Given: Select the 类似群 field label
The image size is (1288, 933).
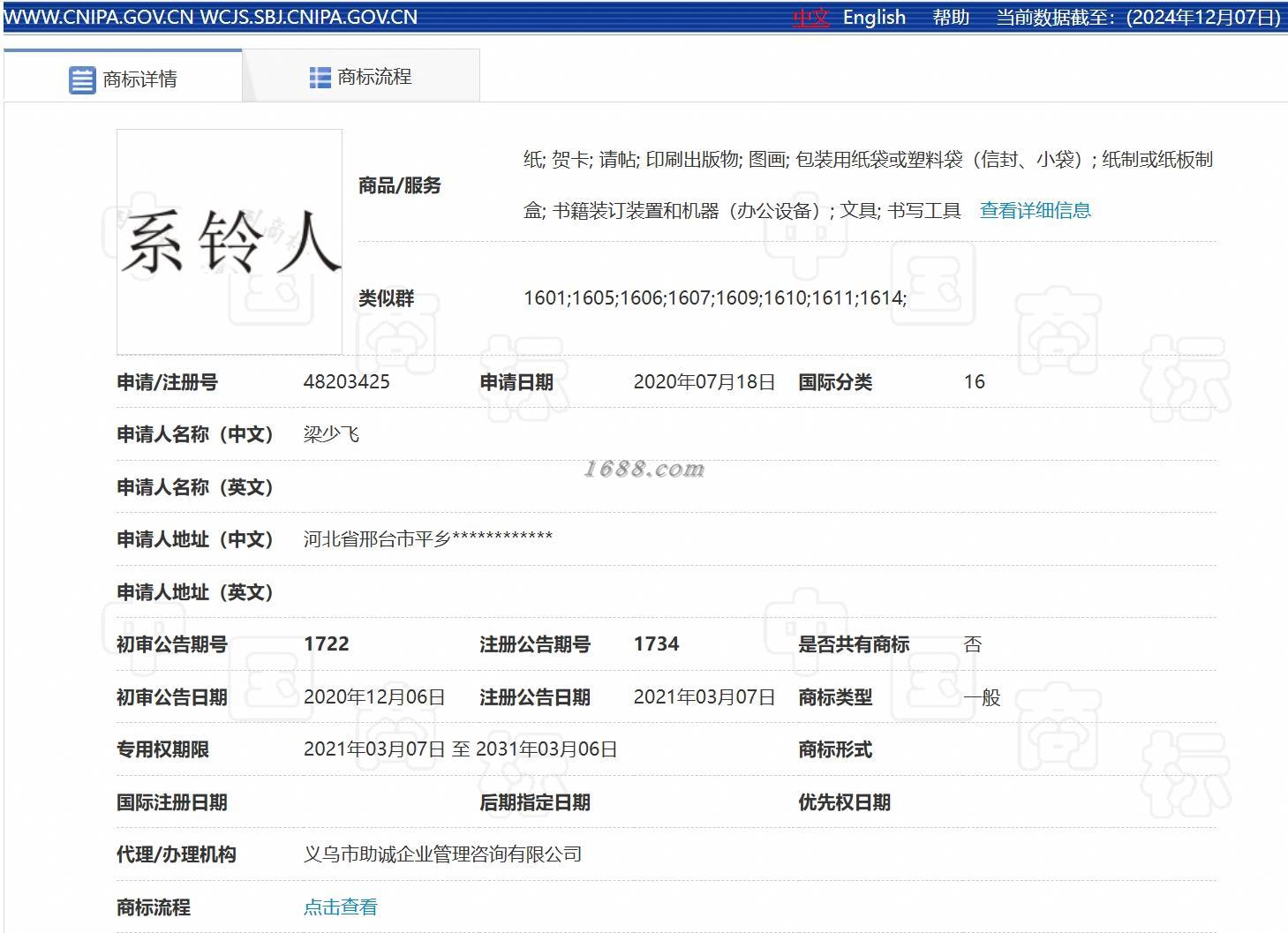Looking at the screenshot, I should [387, 298].
